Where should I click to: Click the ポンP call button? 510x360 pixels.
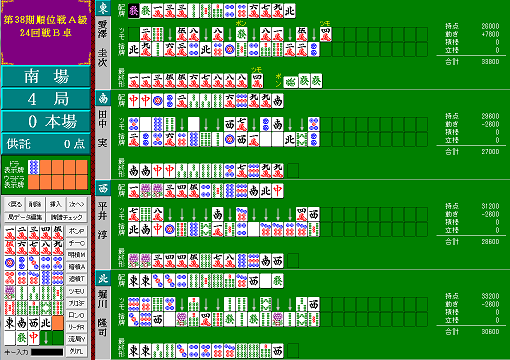coord(76,231)
